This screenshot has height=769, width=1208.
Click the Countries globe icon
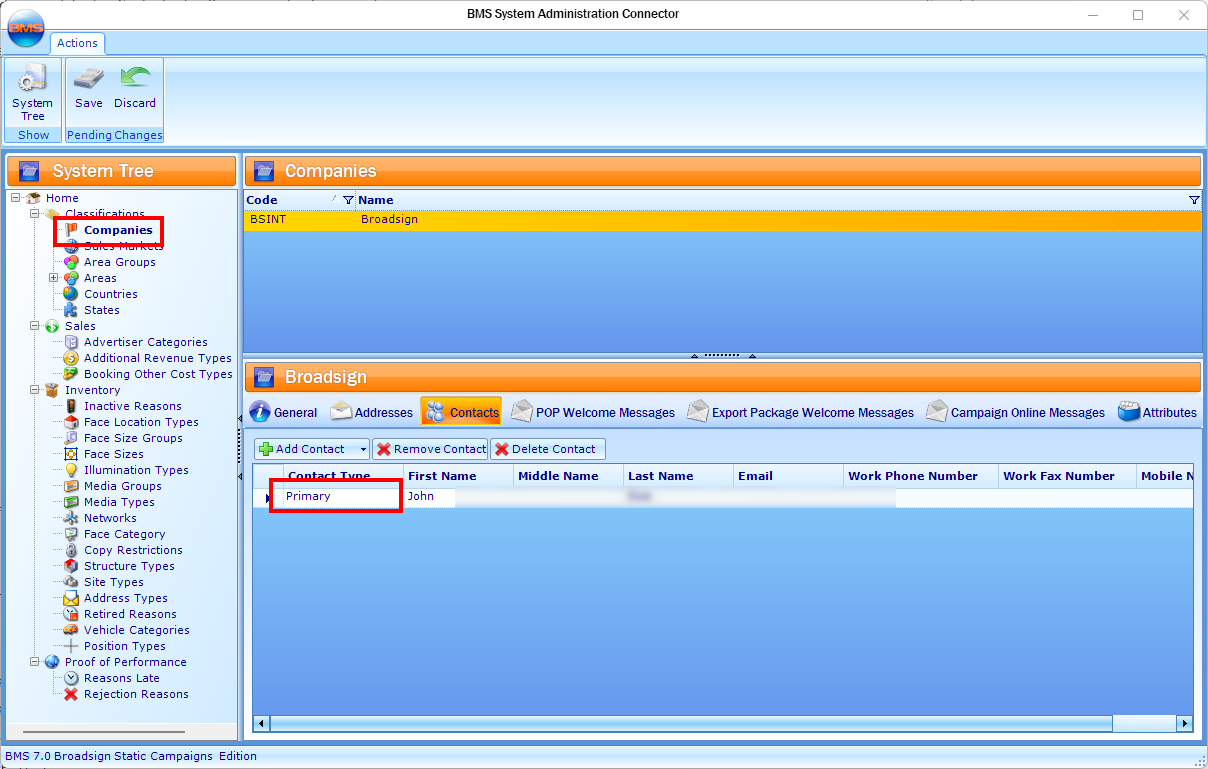tap(71, 294)
